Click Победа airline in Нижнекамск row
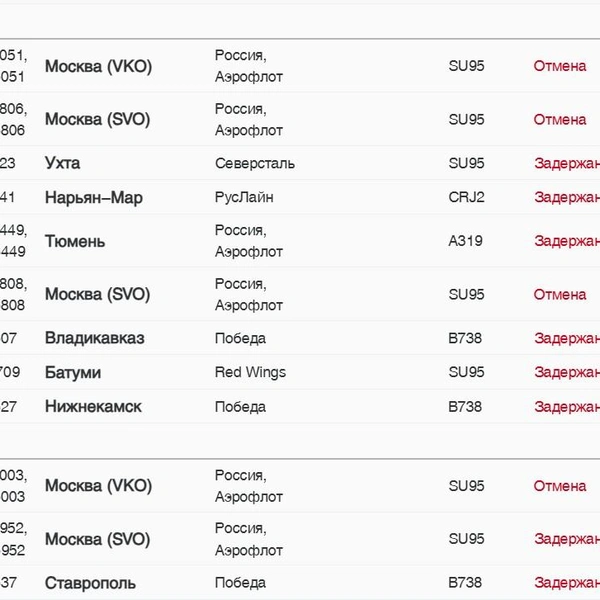This screenshot has width=600, height=600. pyautogui.click(x=240, y=407)
